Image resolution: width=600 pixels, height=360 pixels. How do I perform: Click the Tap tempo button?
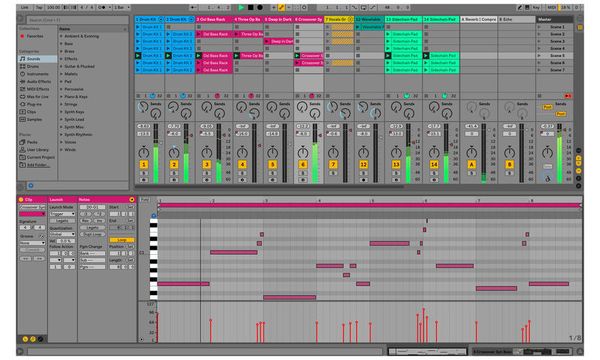39,7
